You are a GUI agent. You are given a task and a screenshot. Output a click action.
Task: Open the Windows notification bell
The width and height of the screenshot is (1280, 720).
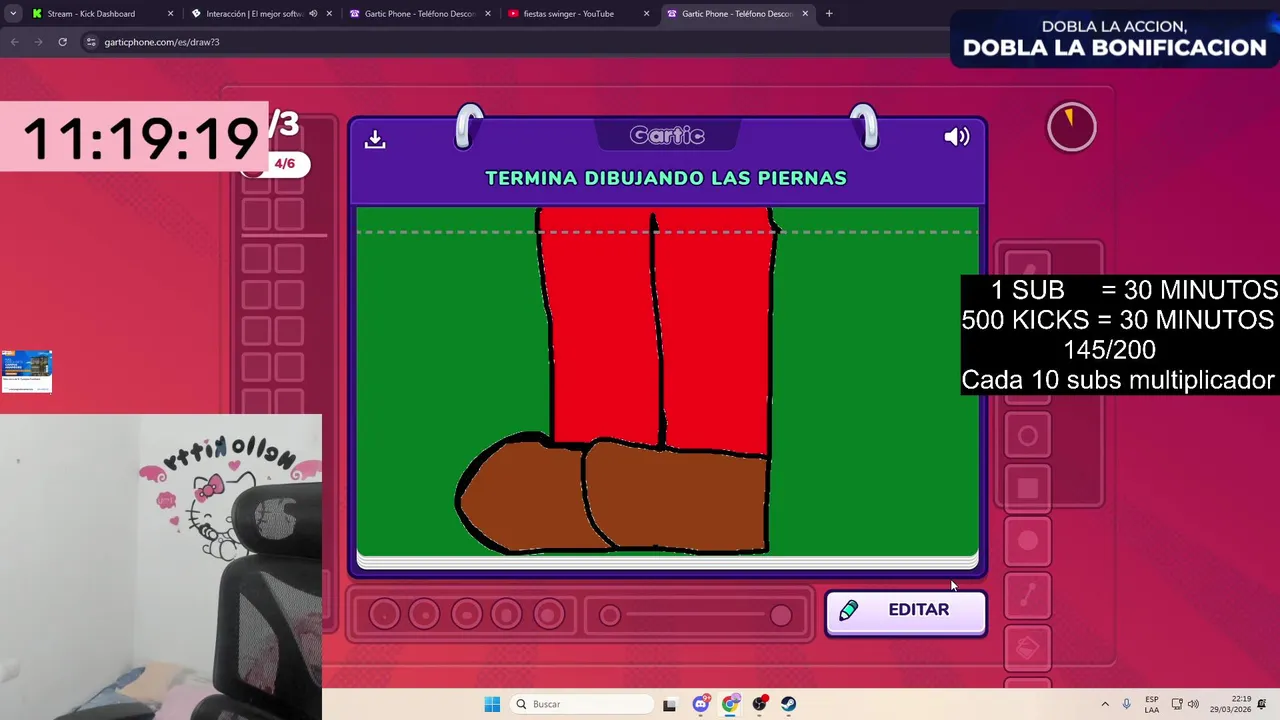tap(1262, 704)
